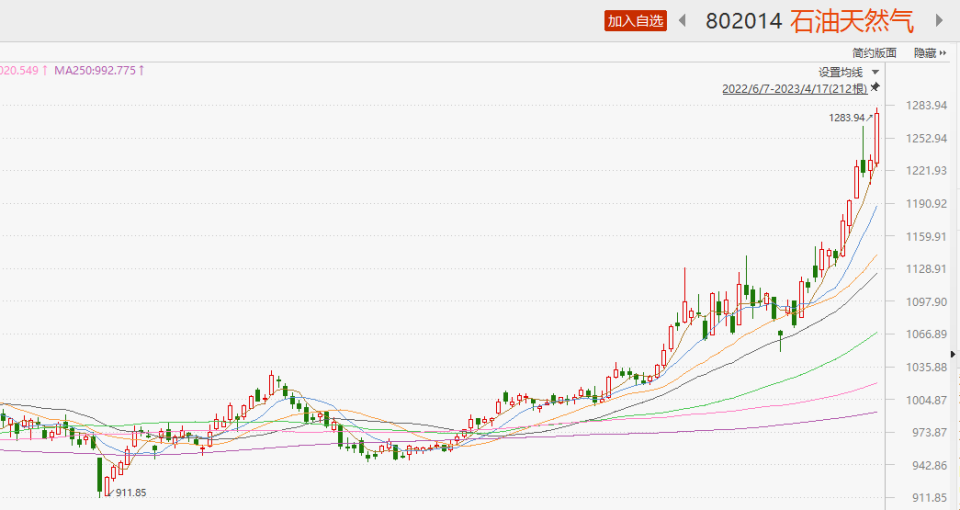The image size is (960, 510).
Task: Click the 1283.94 price axis label
Action: [x=926, y=106]
